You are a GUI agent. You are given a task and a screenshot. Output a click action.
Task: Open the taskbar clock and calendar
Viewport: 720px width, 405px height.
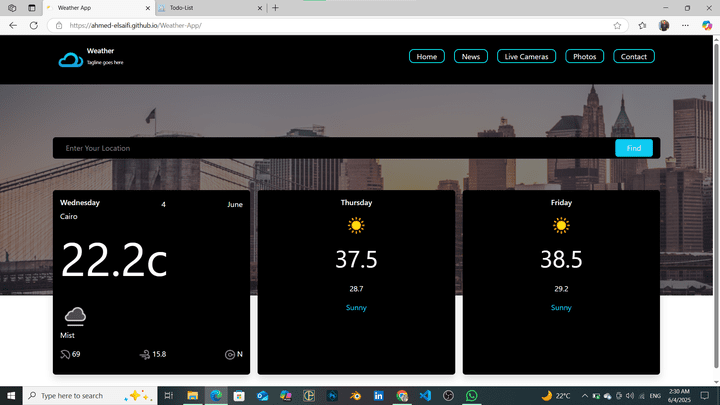point(679,395)
